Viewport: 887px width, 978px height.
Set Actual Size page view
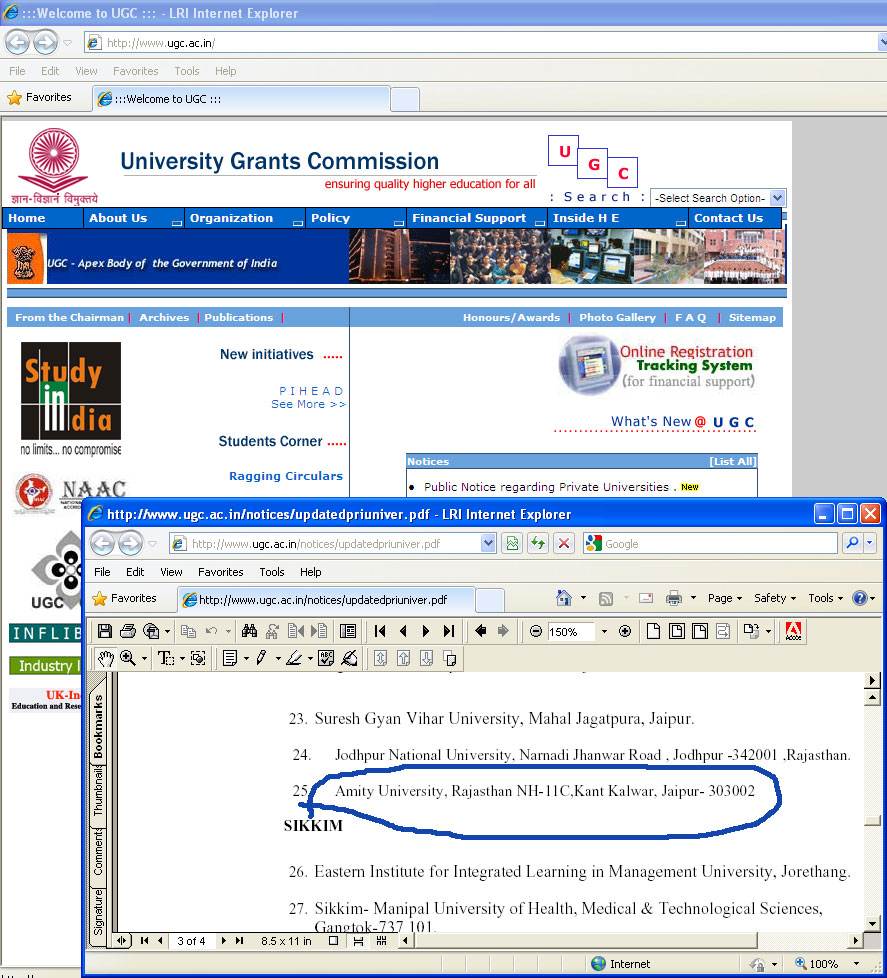point(653,631)
